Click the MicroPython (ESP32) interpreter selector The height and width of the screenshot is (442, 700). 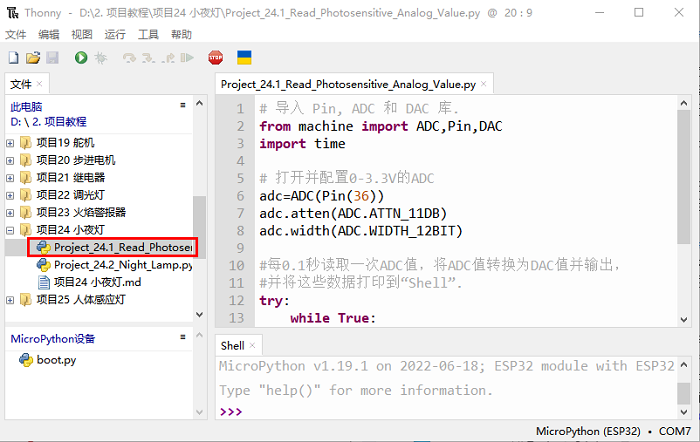[589, 432]
